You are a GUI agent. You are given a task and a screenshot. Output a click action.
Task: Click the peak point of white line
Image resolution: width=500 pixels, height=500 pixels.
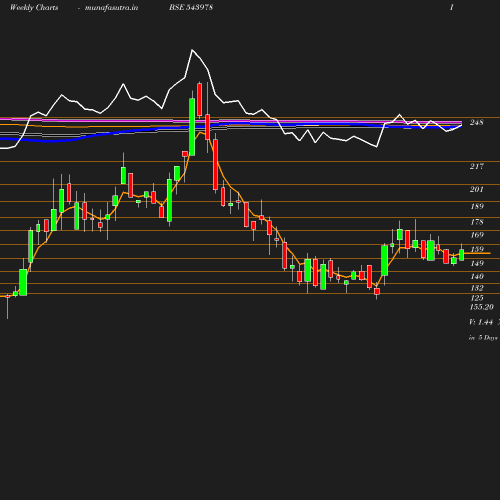tap(192, 50)
